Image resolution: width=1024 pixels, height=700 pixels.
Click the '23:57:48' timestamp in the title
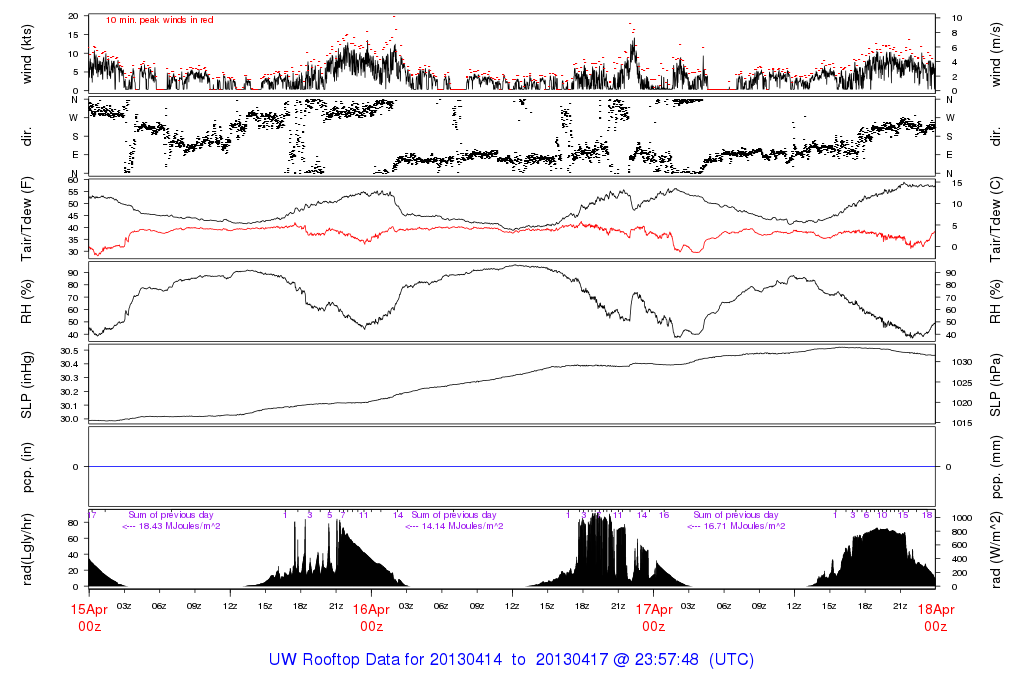pos(667,660)
